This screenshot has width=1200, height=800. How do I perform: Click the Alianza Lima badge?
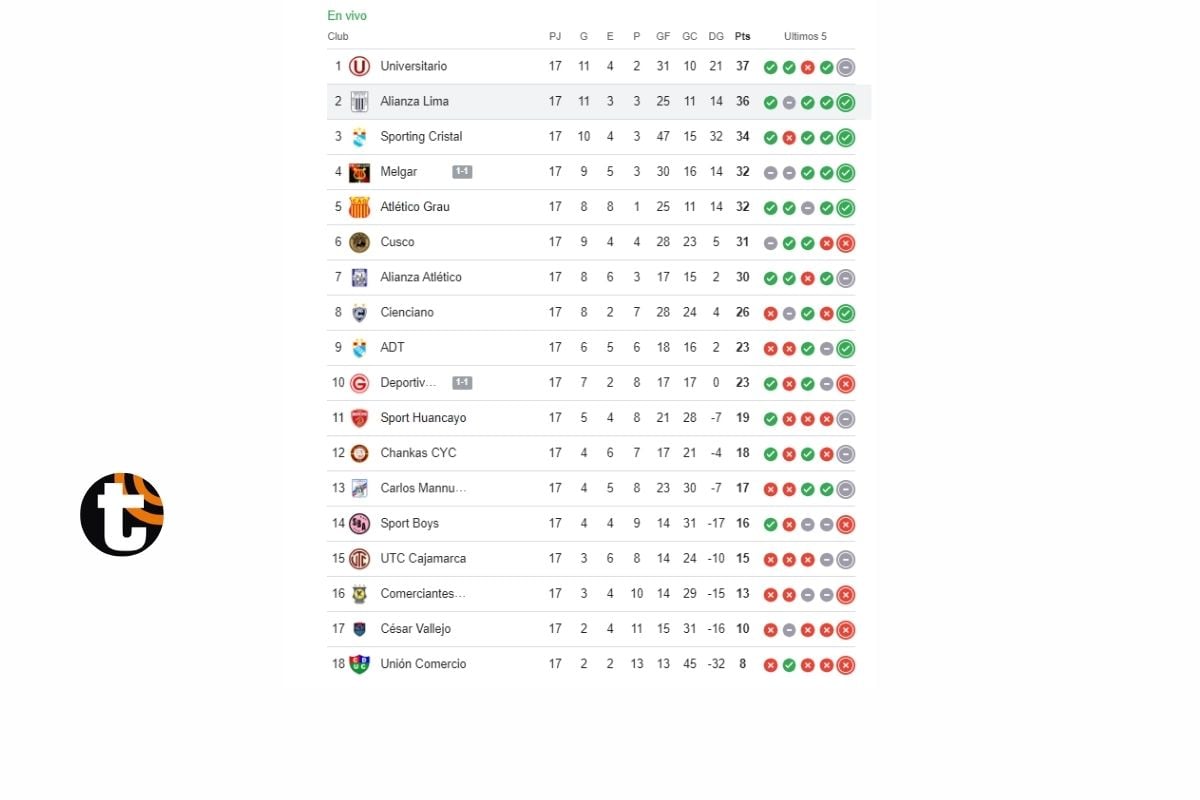click(x=360, y=101)
